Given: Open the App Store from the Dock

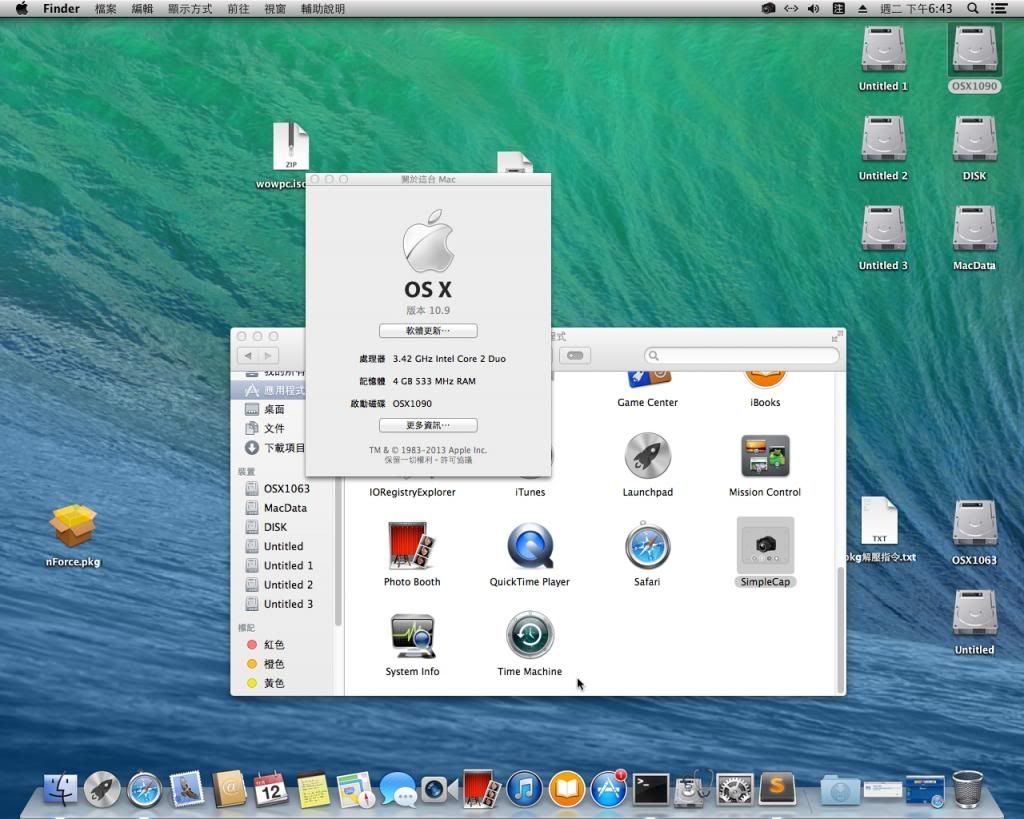Looking at the screenshot, I should click(609, 790).
